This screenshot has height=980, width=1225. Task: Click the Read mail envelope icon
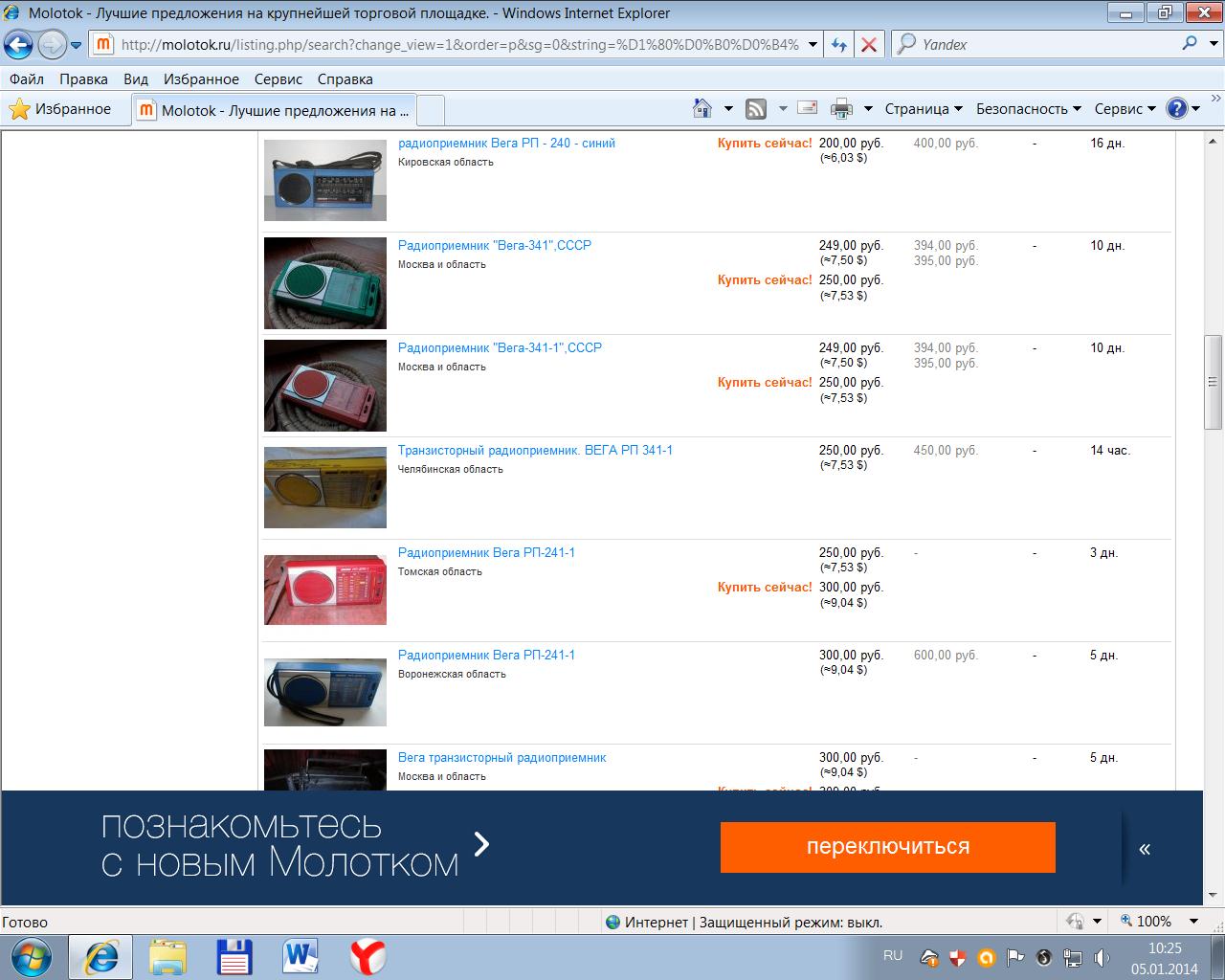[808, 108]
